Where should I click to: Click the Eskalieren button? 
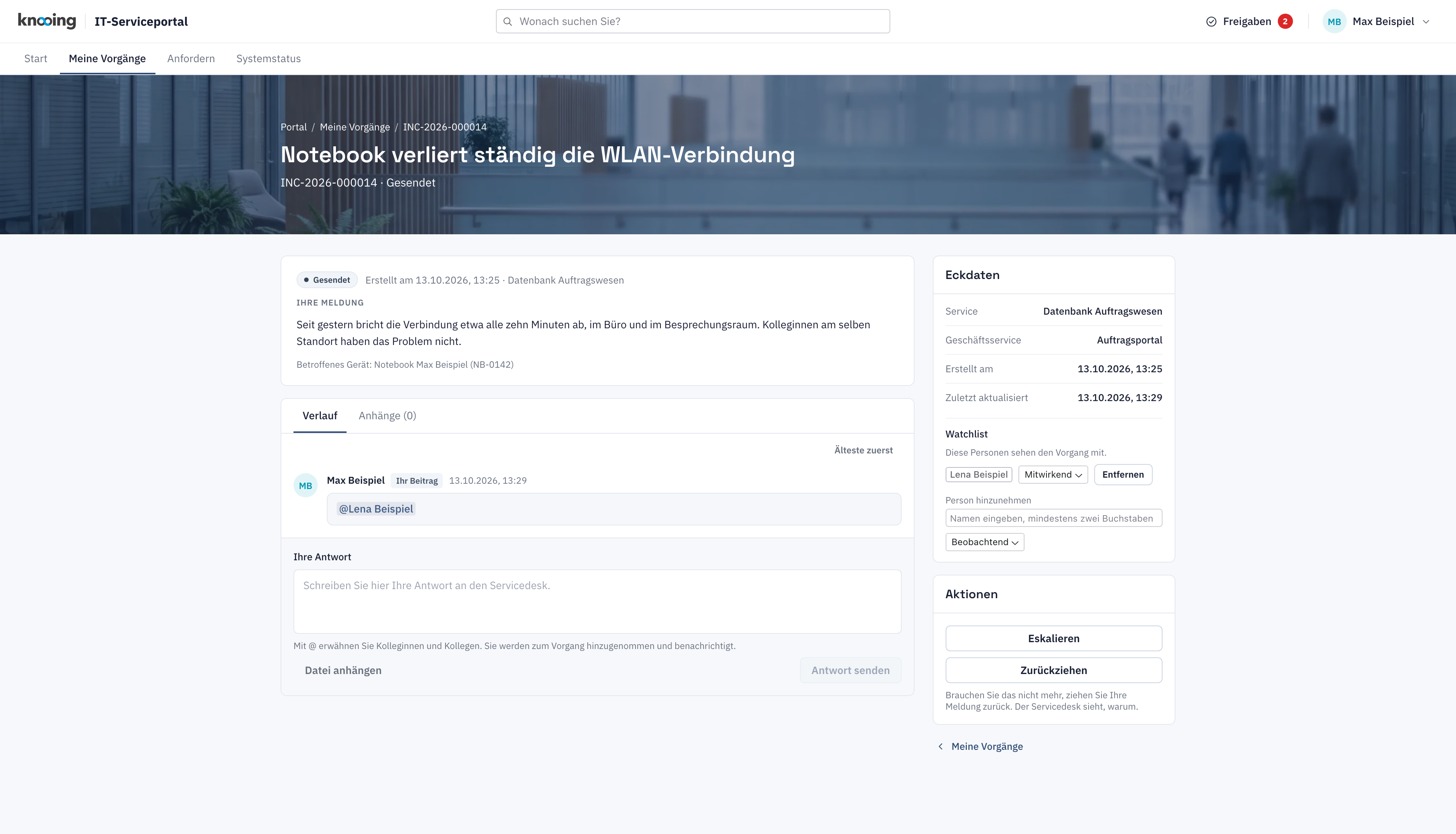click(x=1053, y=638)
